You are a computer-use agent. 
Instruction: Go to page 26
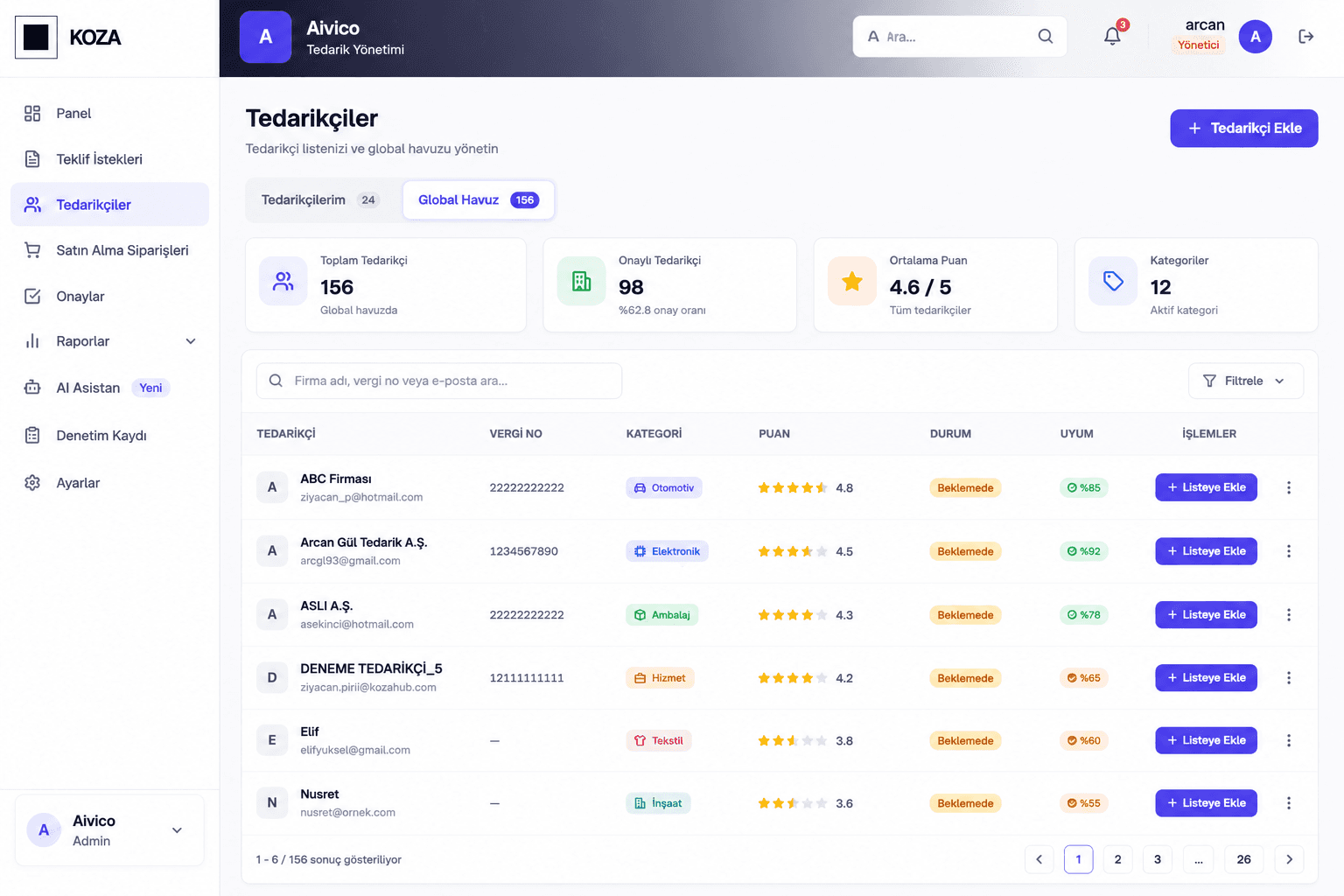(x=1243, y=859)
